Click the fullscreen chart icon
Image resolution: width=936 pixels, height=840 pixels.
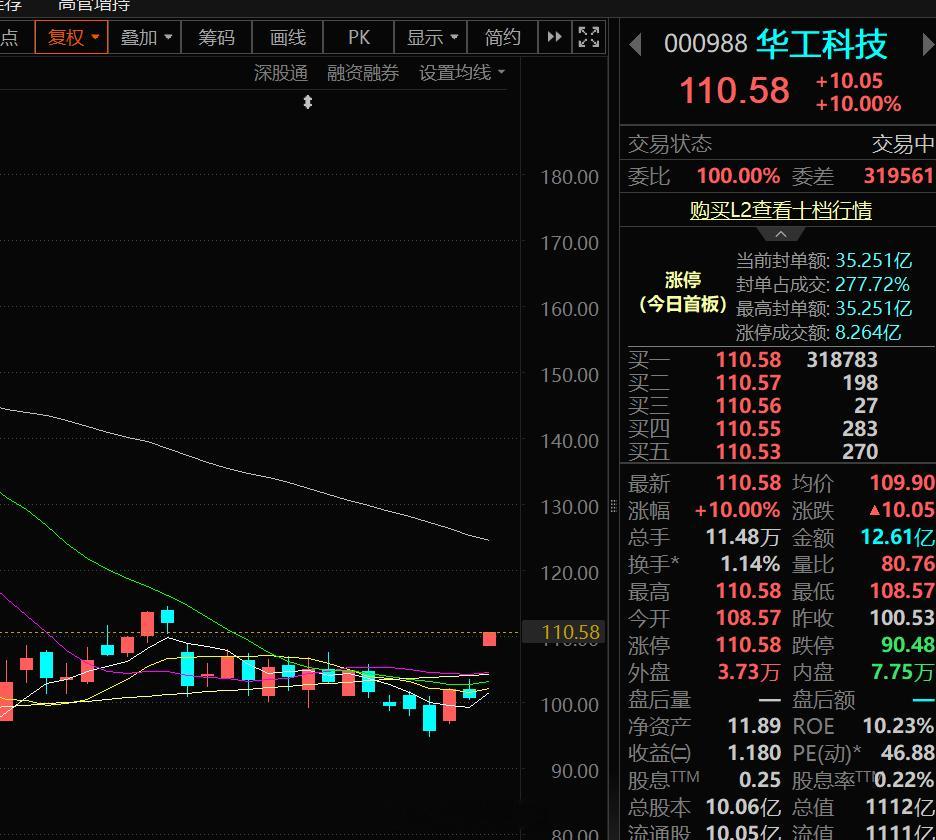[589, 37]
